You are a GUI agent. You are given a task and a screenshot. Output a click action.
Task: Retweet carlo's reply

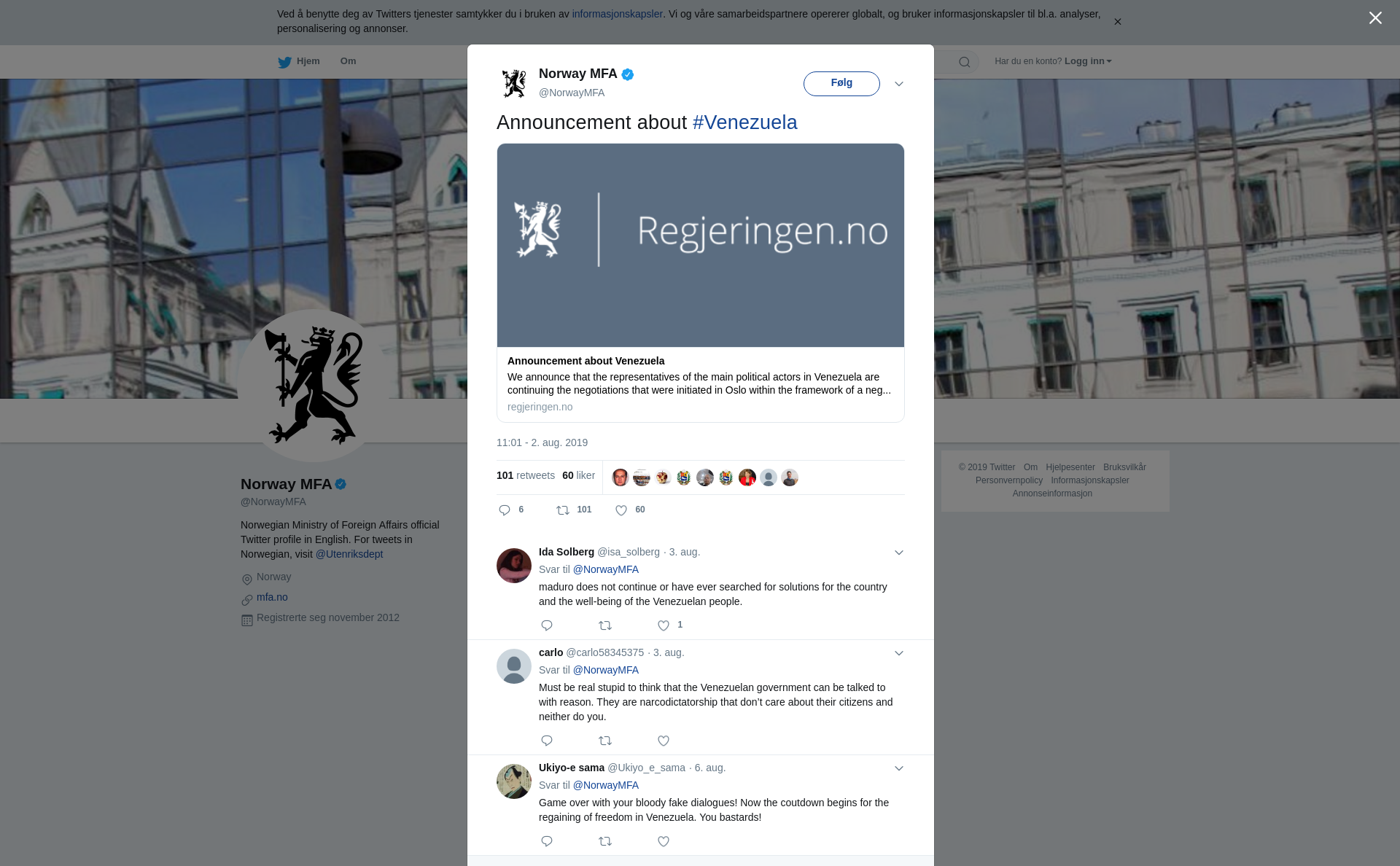click(x=605, y=741)
